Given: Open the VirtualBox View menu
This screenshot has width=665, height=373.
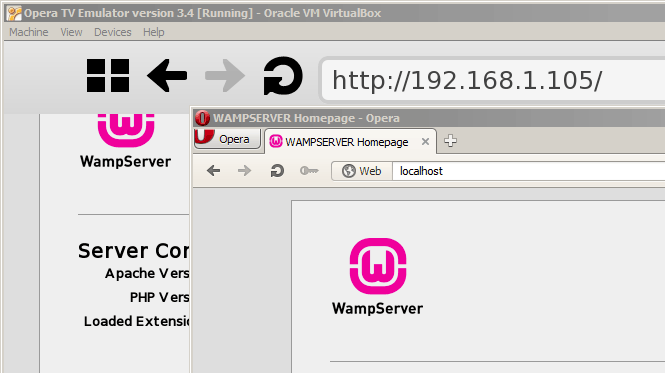Looking at the screenshot, I should click(71, 32).
